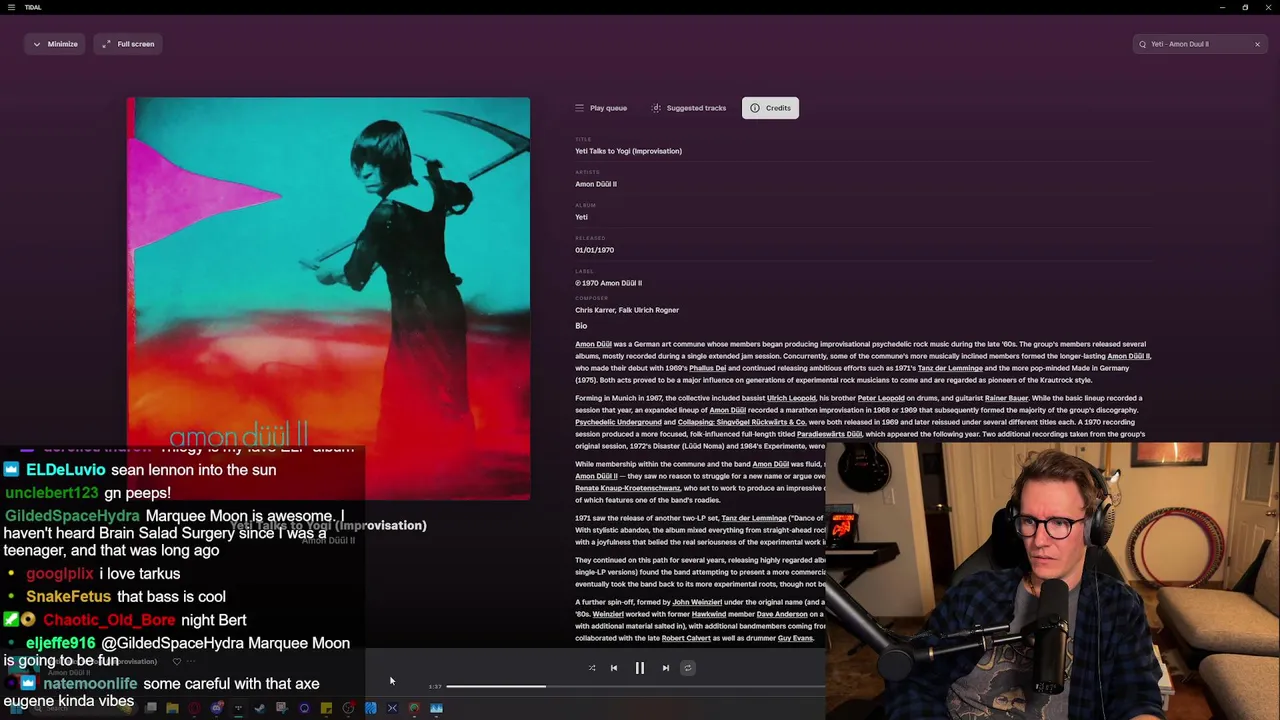Screen dimensions: 1280x720
Task: Click the Suggested tracks icon
Action: [656, 108]
